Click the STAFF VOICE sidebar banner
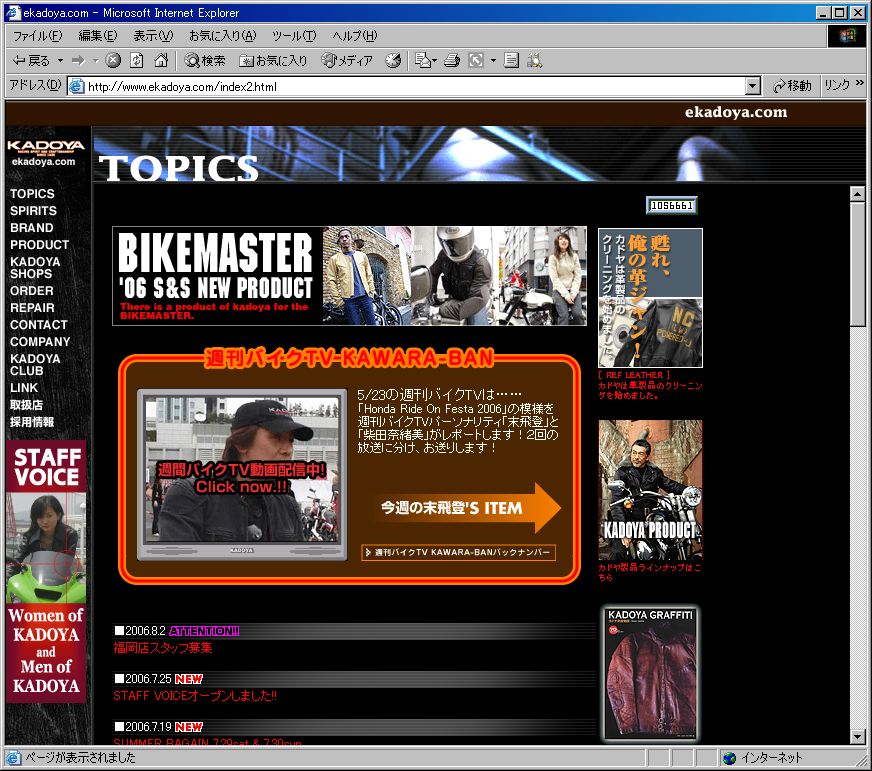 [46, 571]
